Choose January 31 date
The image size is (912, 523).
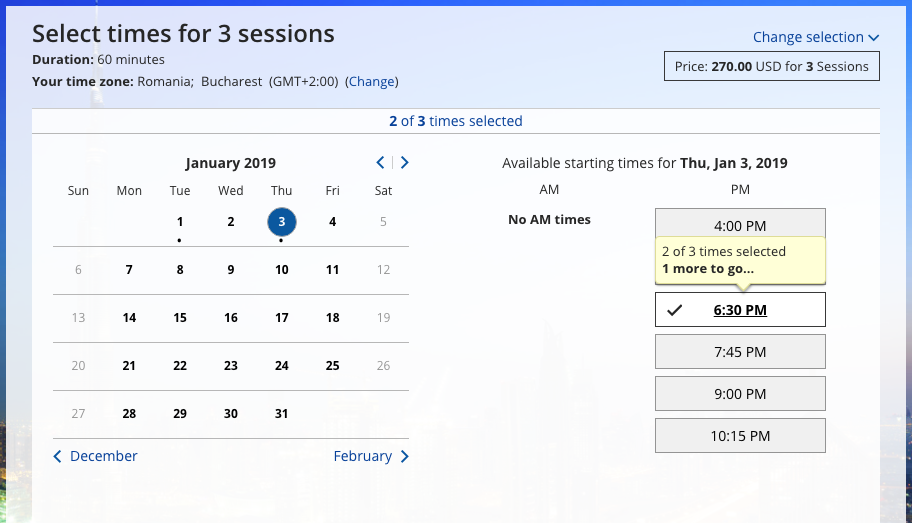(x=282, y=414)
